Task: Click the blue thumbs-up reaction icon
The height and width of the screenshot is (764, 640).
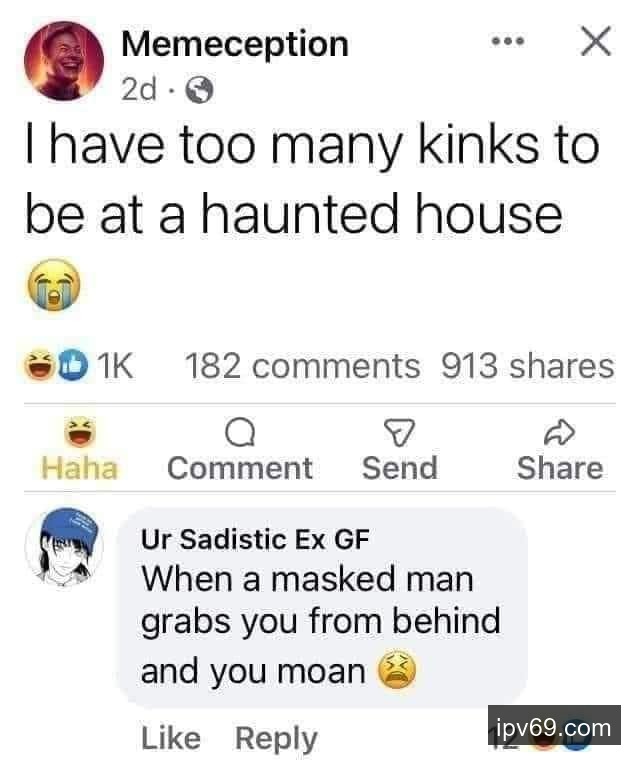Action: click(74, 367)
